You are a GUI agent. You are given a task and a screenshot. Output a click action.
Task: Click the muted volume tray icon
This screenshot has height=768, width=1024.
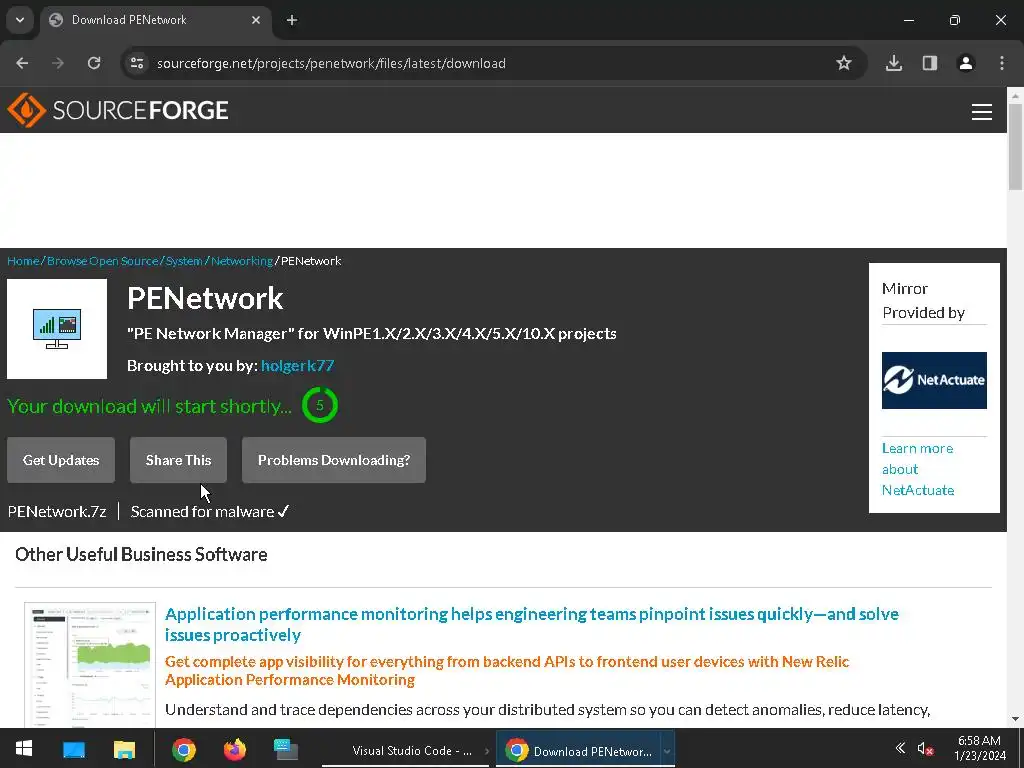click(x=924, y=748)
